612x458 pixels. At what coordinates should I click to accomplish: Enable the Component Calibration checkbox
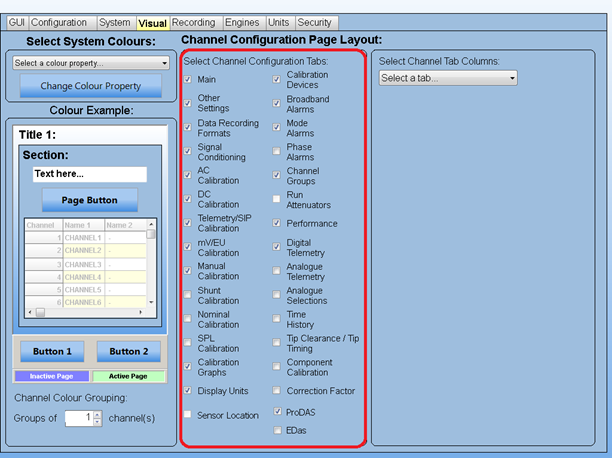click(x=277, y=366)
